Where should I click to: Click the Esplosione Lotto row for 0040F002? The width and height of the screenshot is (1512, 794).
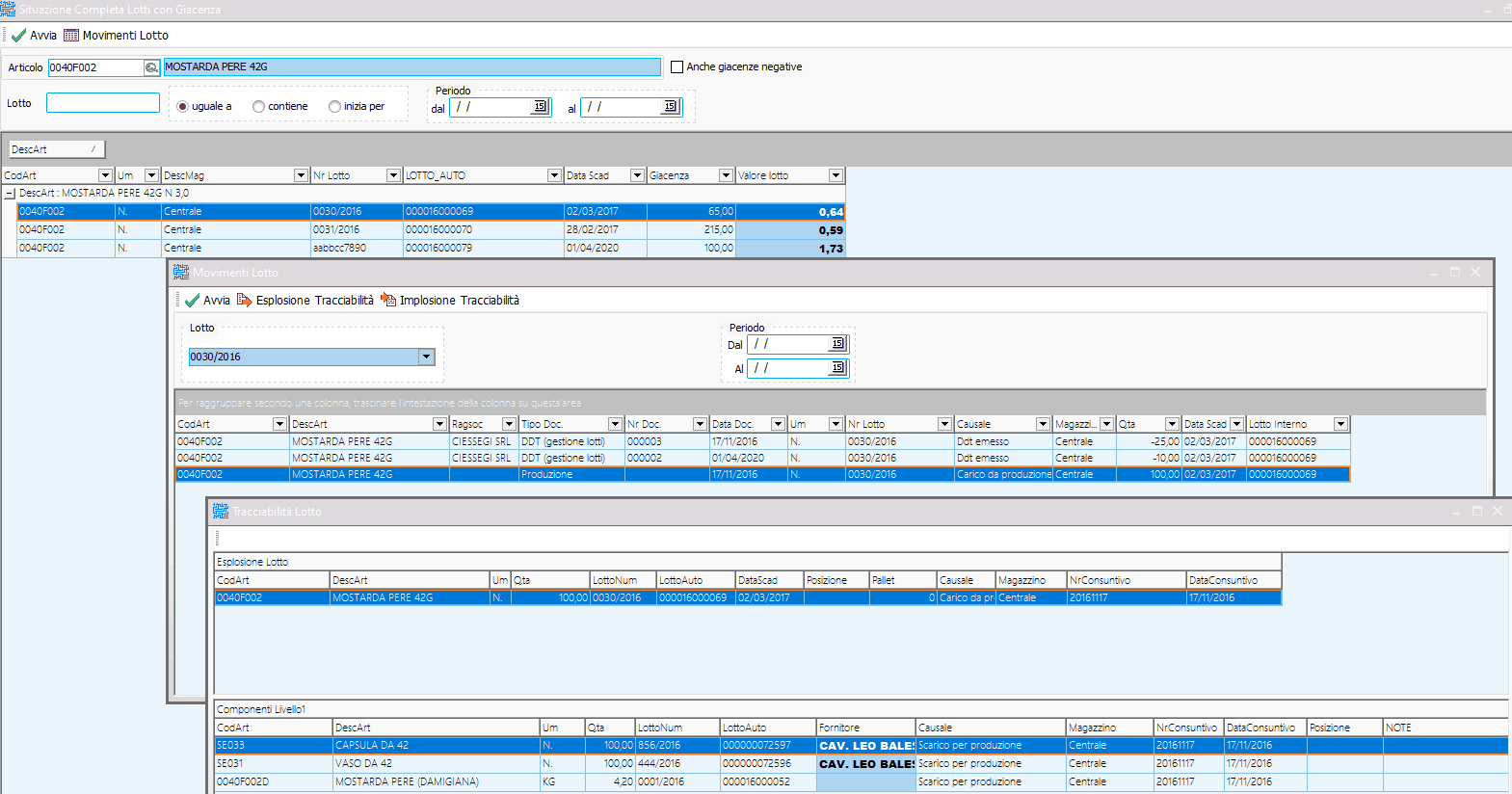[748, 597]
